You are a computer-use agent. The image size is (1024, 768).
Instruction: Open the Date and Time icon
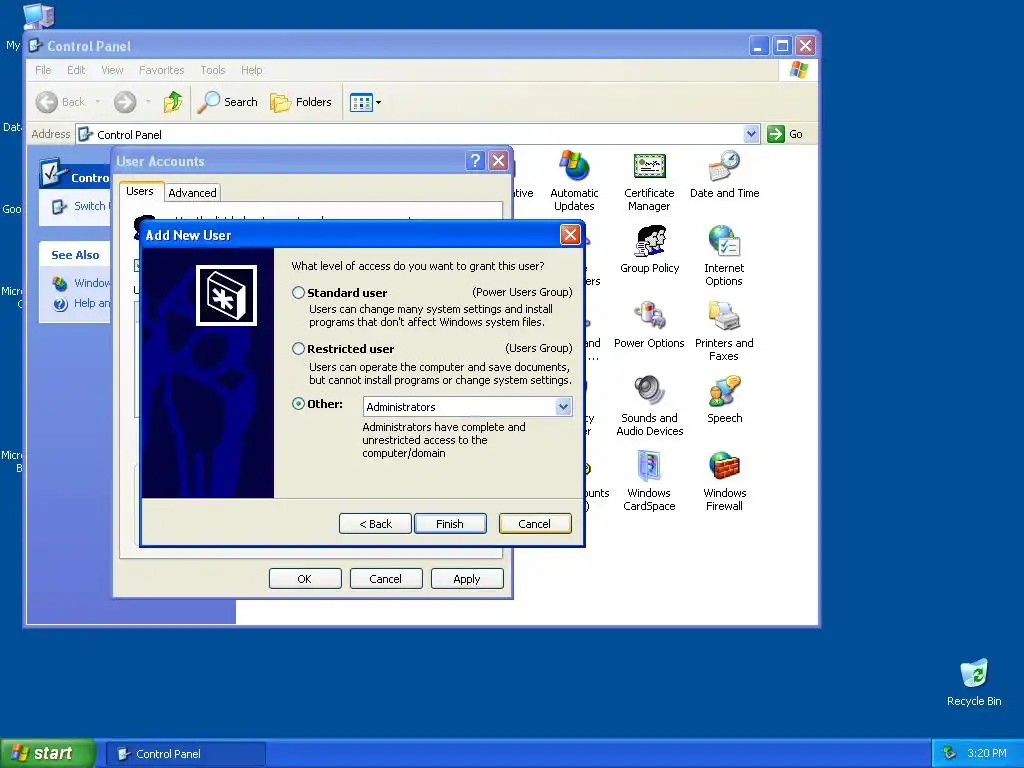[x=724, y=174]
